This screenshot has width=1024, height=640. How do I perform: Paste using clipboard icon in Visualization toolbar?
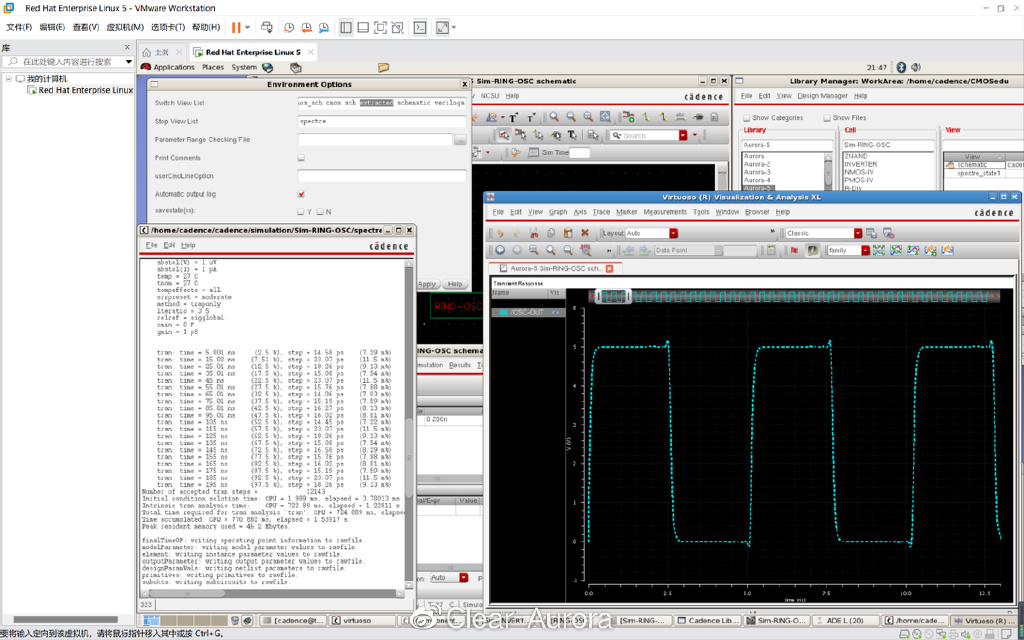coord(568,233)
